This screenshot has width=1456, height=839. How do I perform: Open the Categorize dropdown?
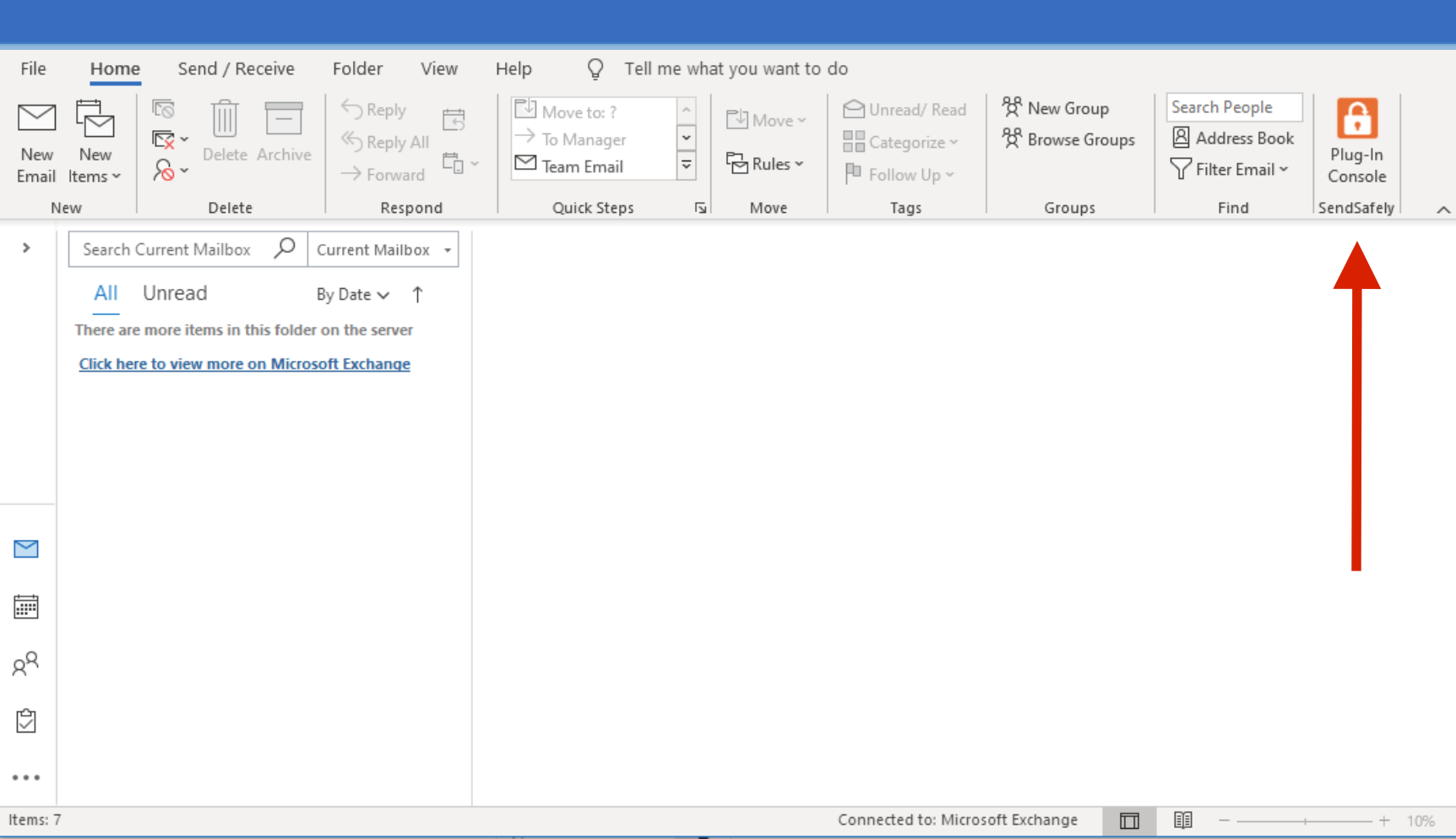900,142
